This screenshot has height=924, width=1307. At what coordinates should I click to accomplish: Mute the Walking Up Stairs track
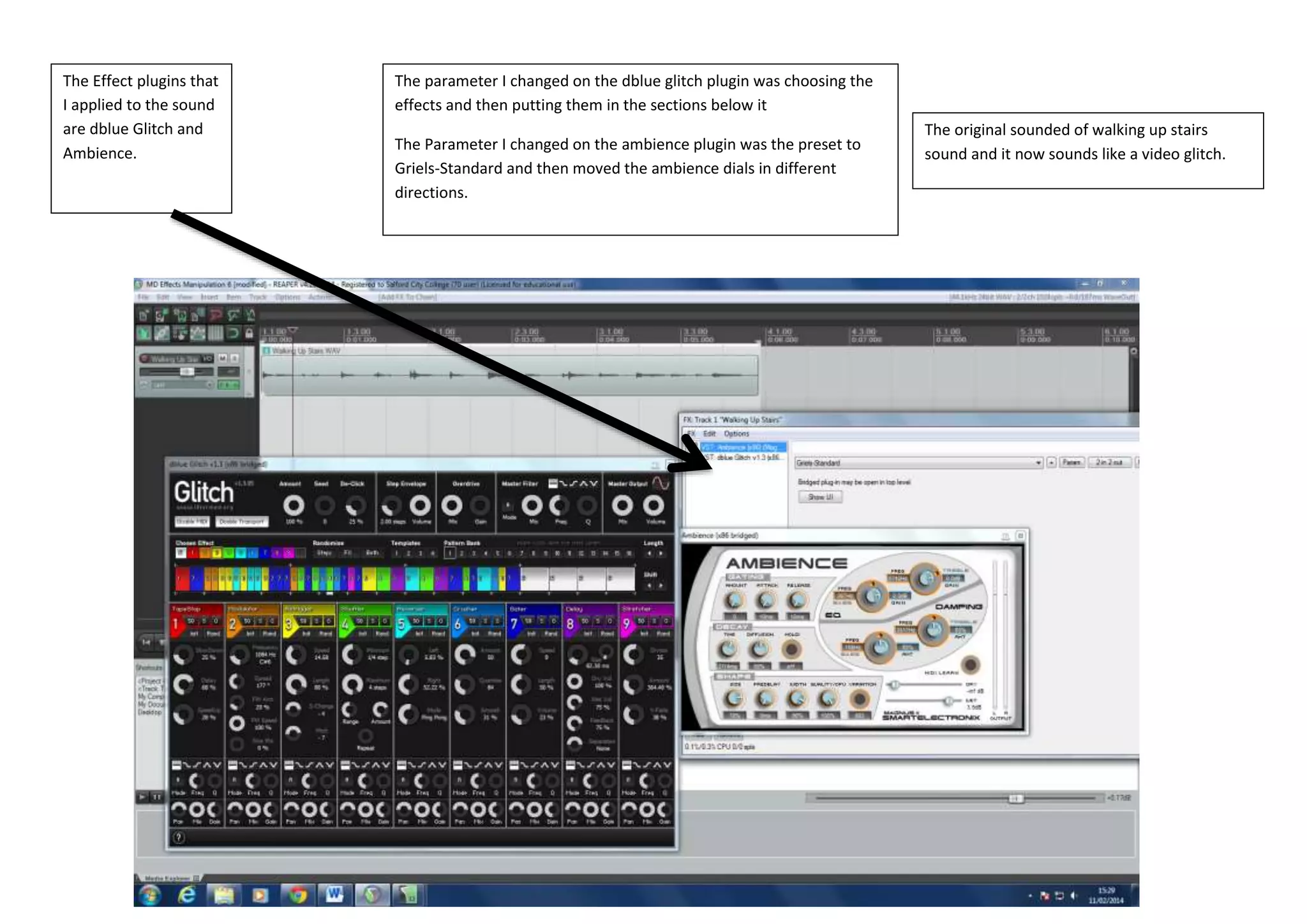[223, 359]
